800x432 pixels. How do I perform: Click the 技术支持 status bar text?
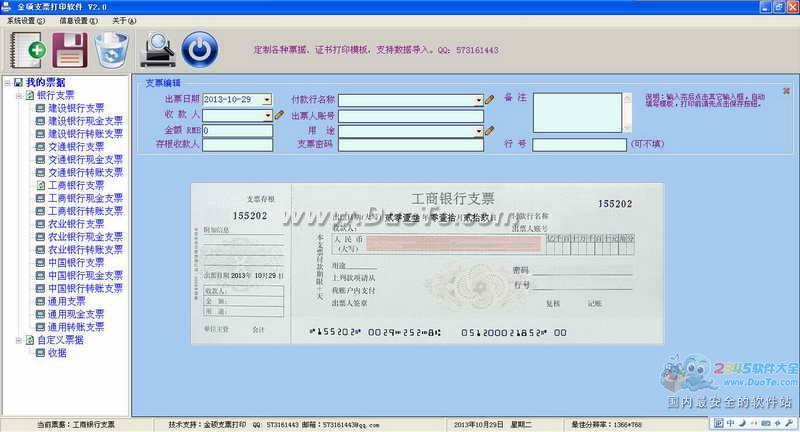pyautogui.click(x=274, y=424)
